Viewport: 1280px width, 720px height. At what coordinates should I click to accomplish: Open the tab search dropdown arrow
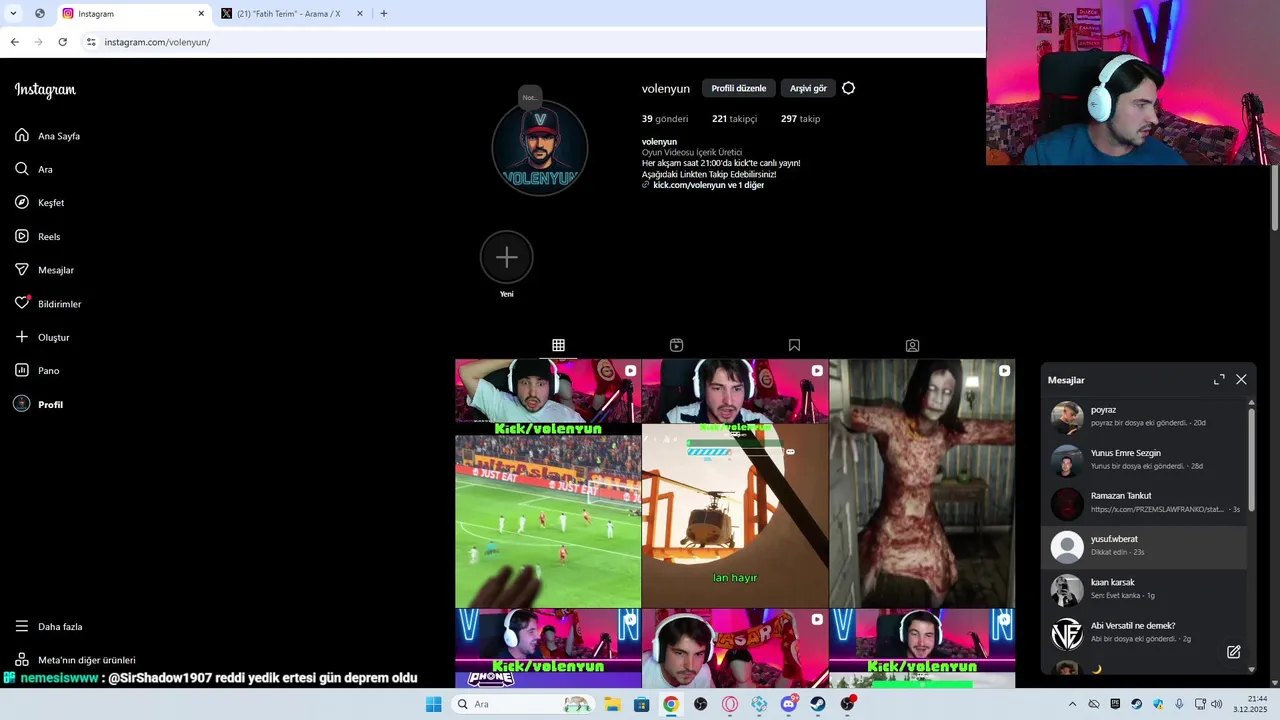click(x=13, y=14)
